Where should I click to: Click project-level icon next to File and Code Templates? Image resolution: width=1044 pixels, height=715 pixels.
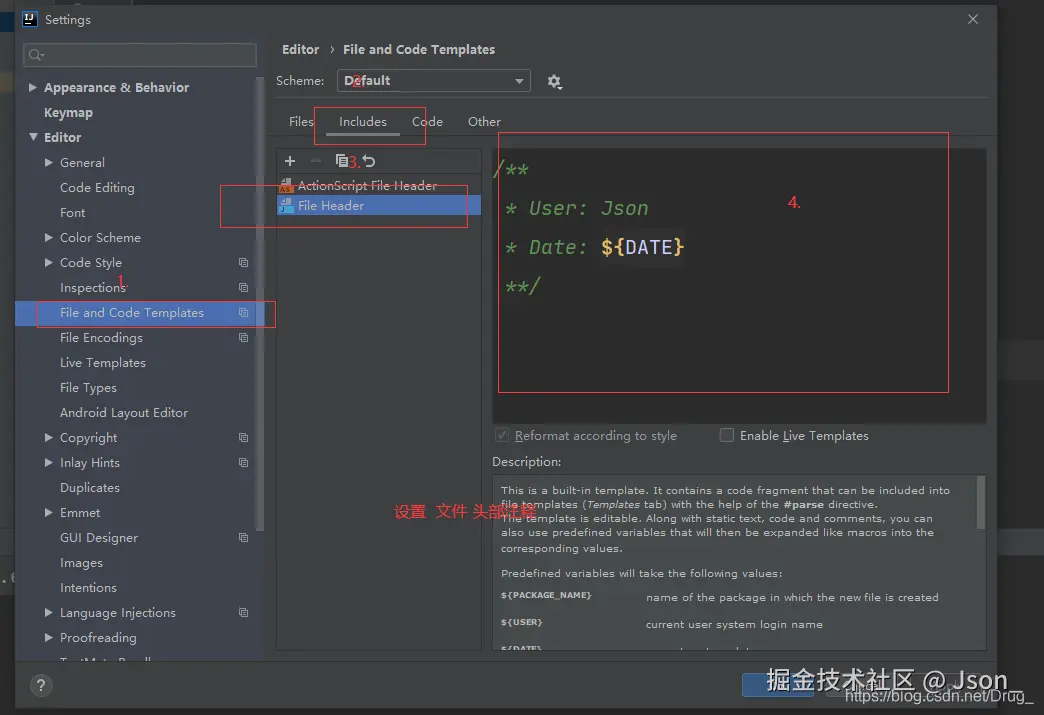point(244,313)
